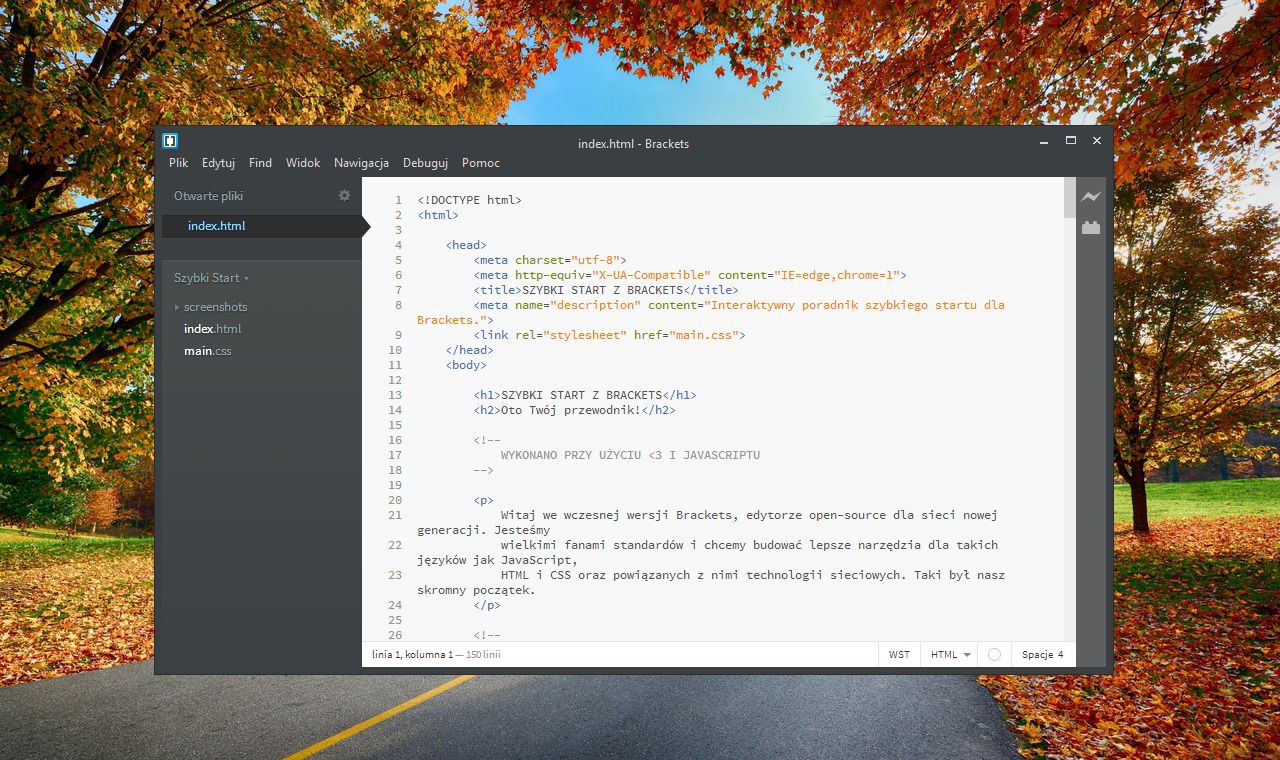Open the HTML language mode dropdown
The height and width of the screenshot is (760, 1280).
pyautogui.click(x=950, y=655)
